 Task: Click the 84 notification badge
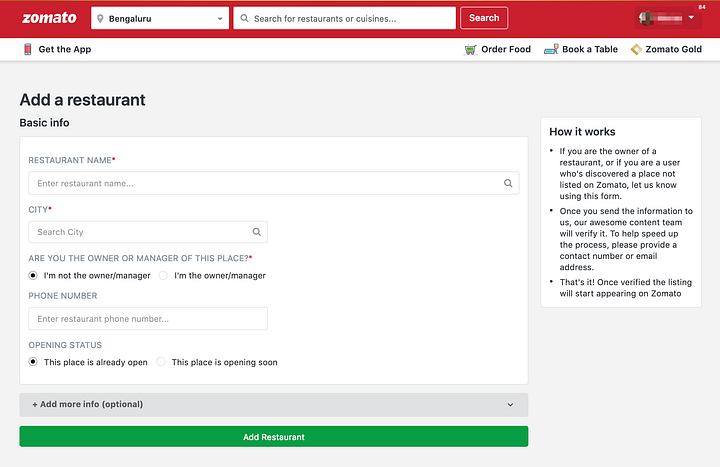702,7
